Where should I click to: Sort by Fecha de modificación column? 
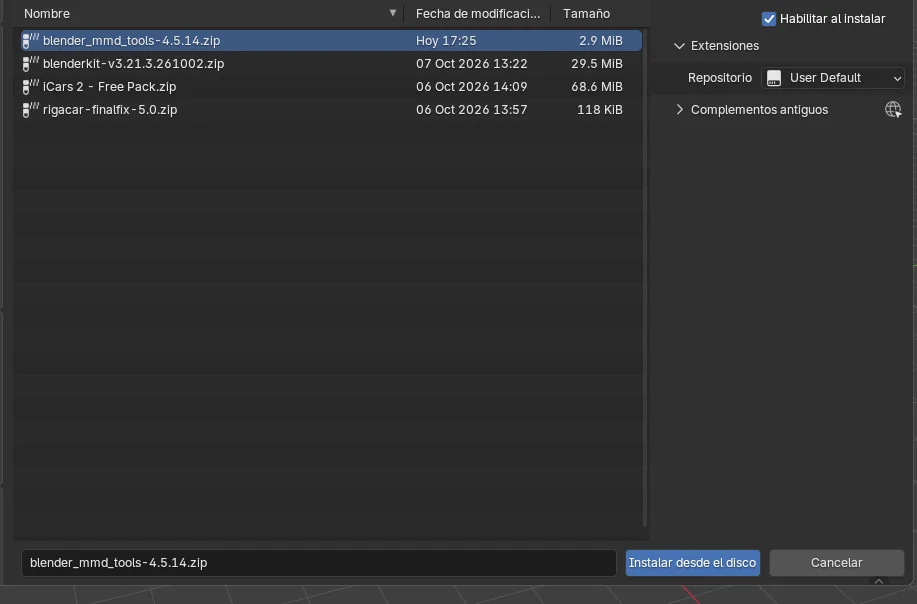[x=478, y=13]
